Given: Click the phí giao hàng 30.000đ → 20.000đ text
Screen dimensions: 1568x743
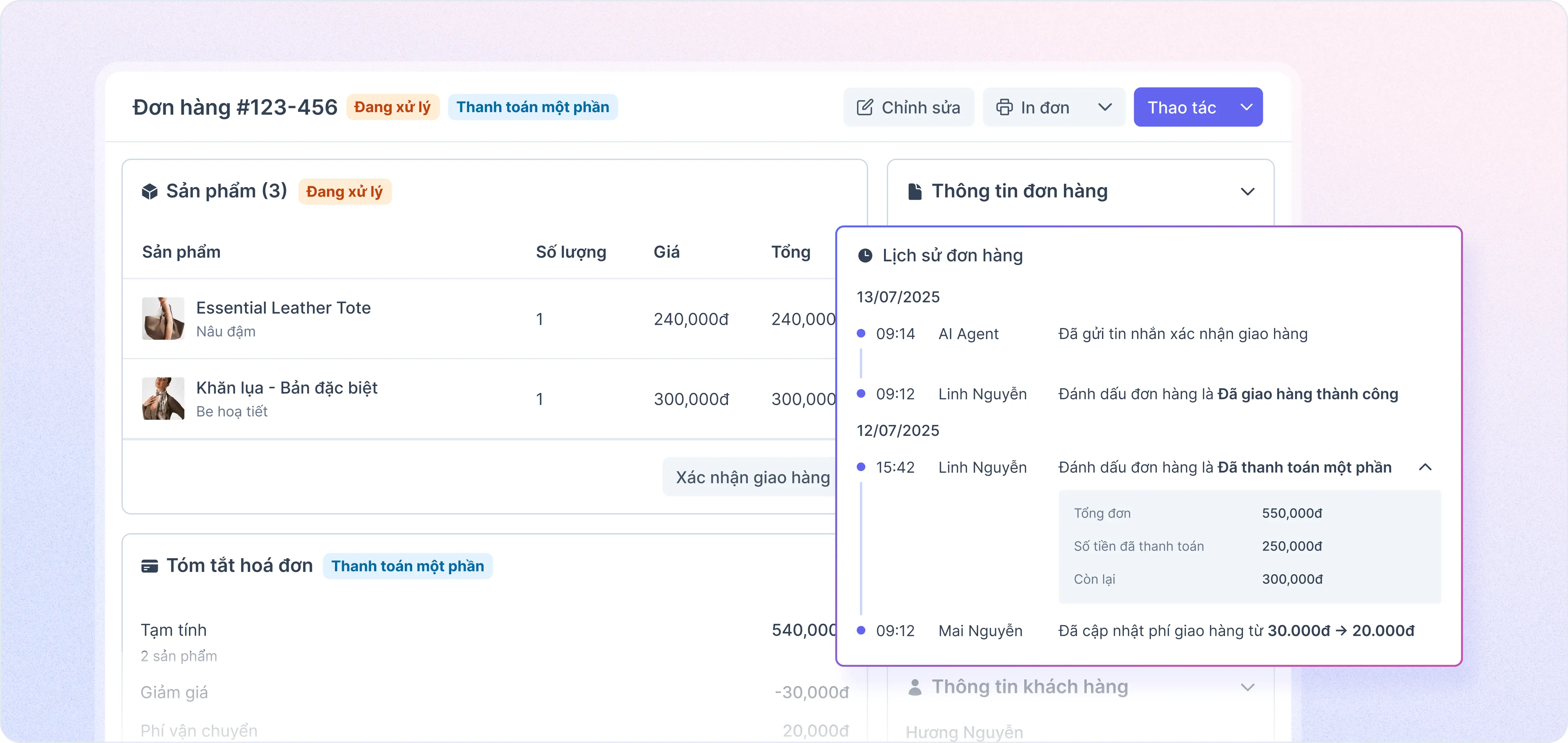Looking at the screenshot, I should coord(1341,630).
